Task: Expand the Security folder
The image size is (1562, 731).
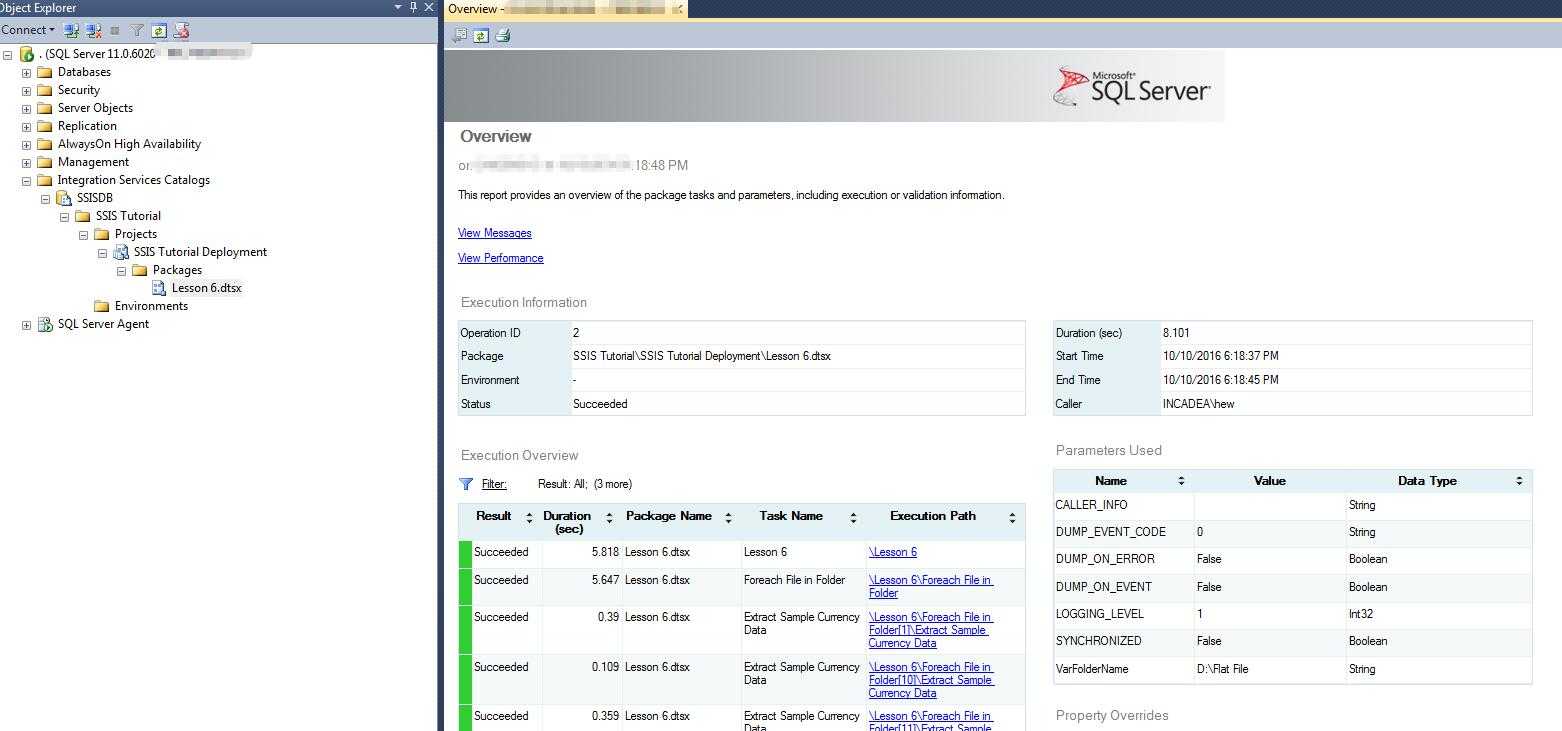Action: pos(26,90)
